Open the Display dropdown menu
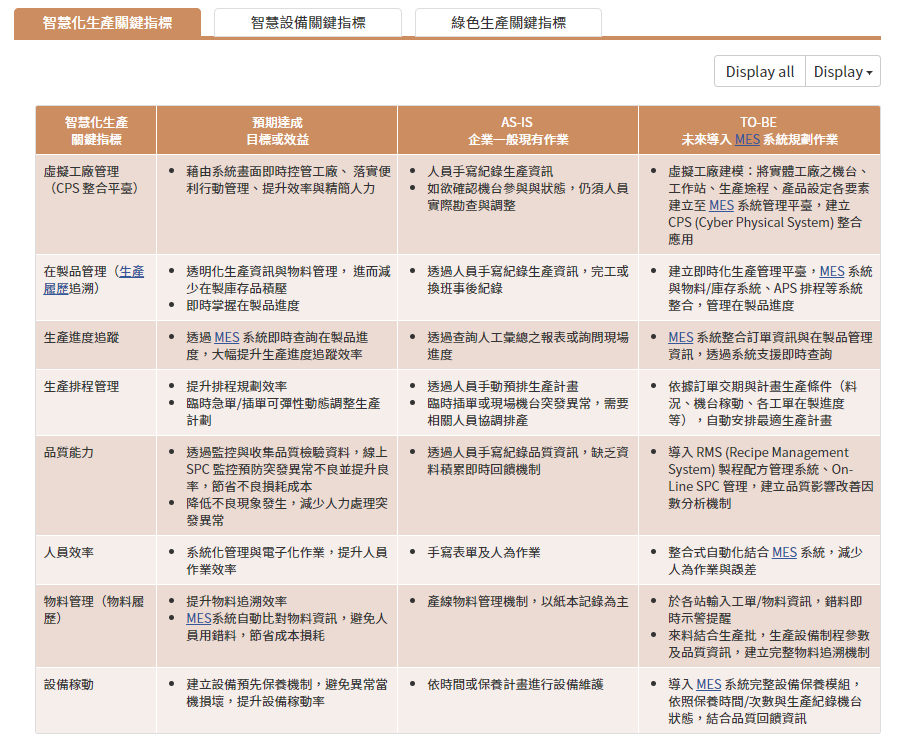The width and height of the screenshot is (898, 743). coord(843,72)
